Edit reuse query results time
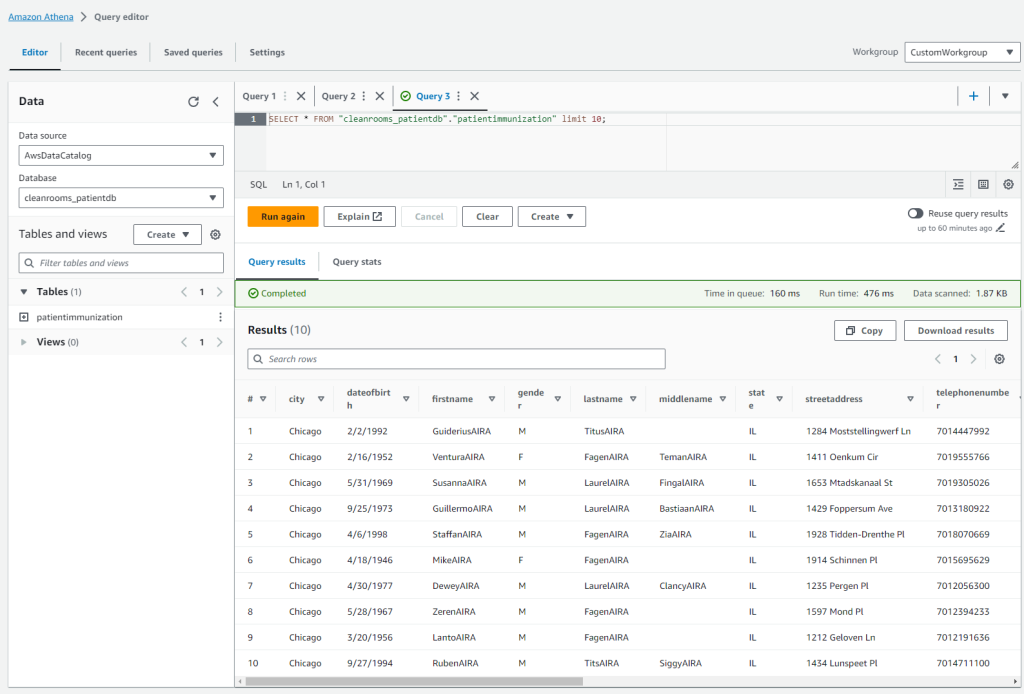 tap(1000, 228)
